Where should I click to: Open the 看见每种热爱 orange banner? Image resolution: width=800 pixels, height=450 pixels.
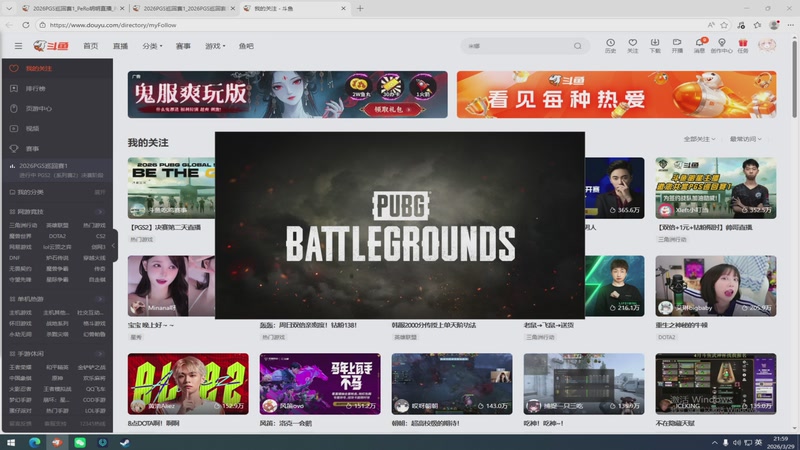(616, 94)
